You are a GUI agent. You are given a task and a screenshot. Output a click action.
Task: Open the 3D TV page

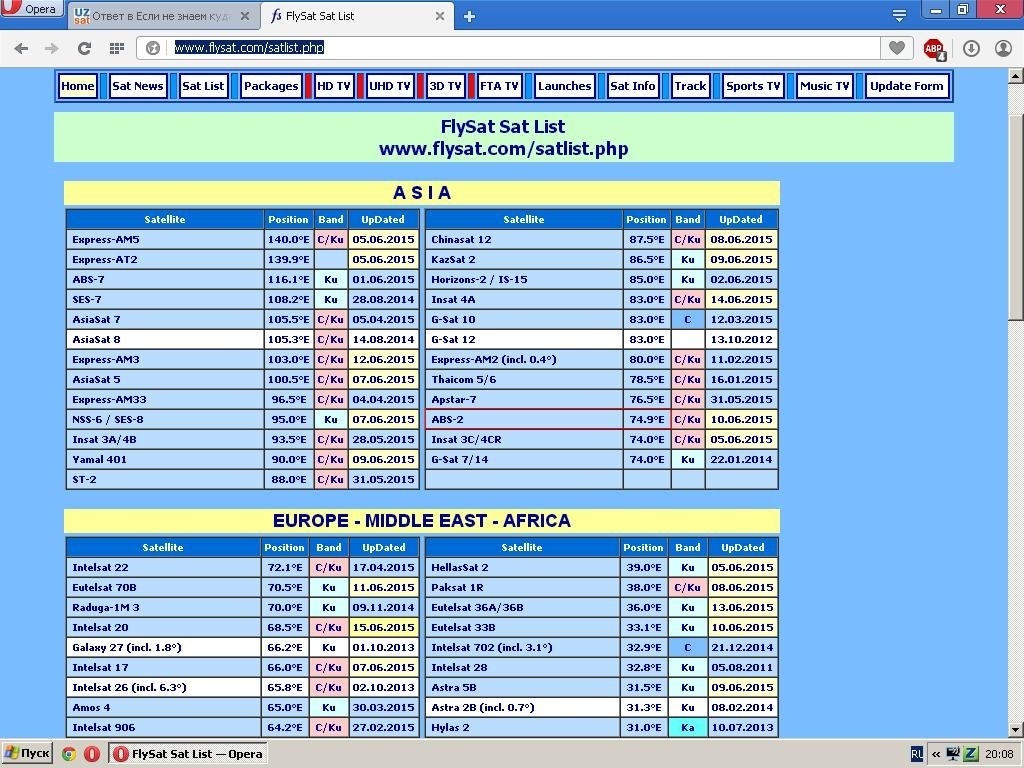445,86
